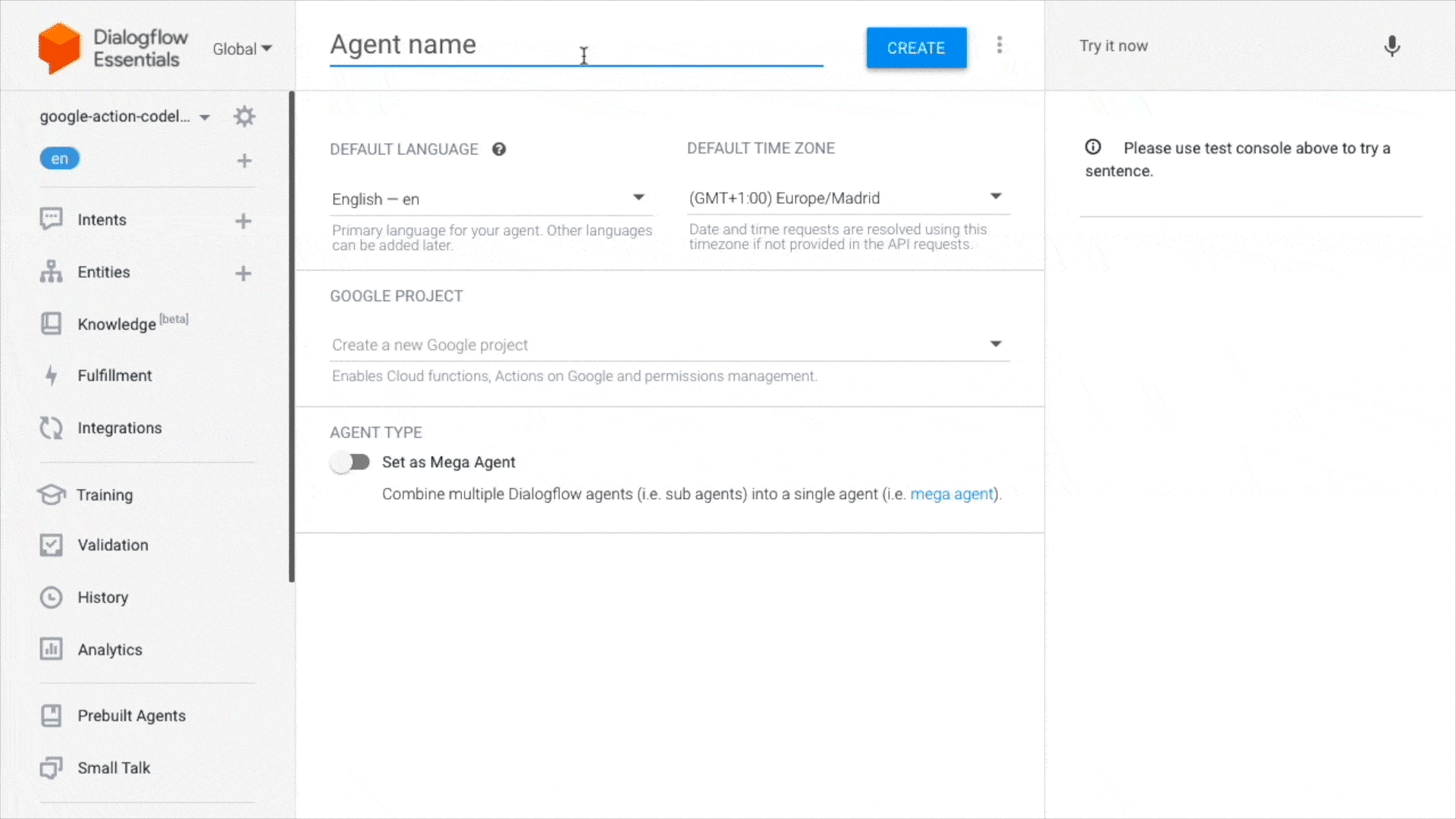This screenshot has width=1456, height=819.
Task: Click the Validation checkmark icon
Action: [x=51, y=545]
